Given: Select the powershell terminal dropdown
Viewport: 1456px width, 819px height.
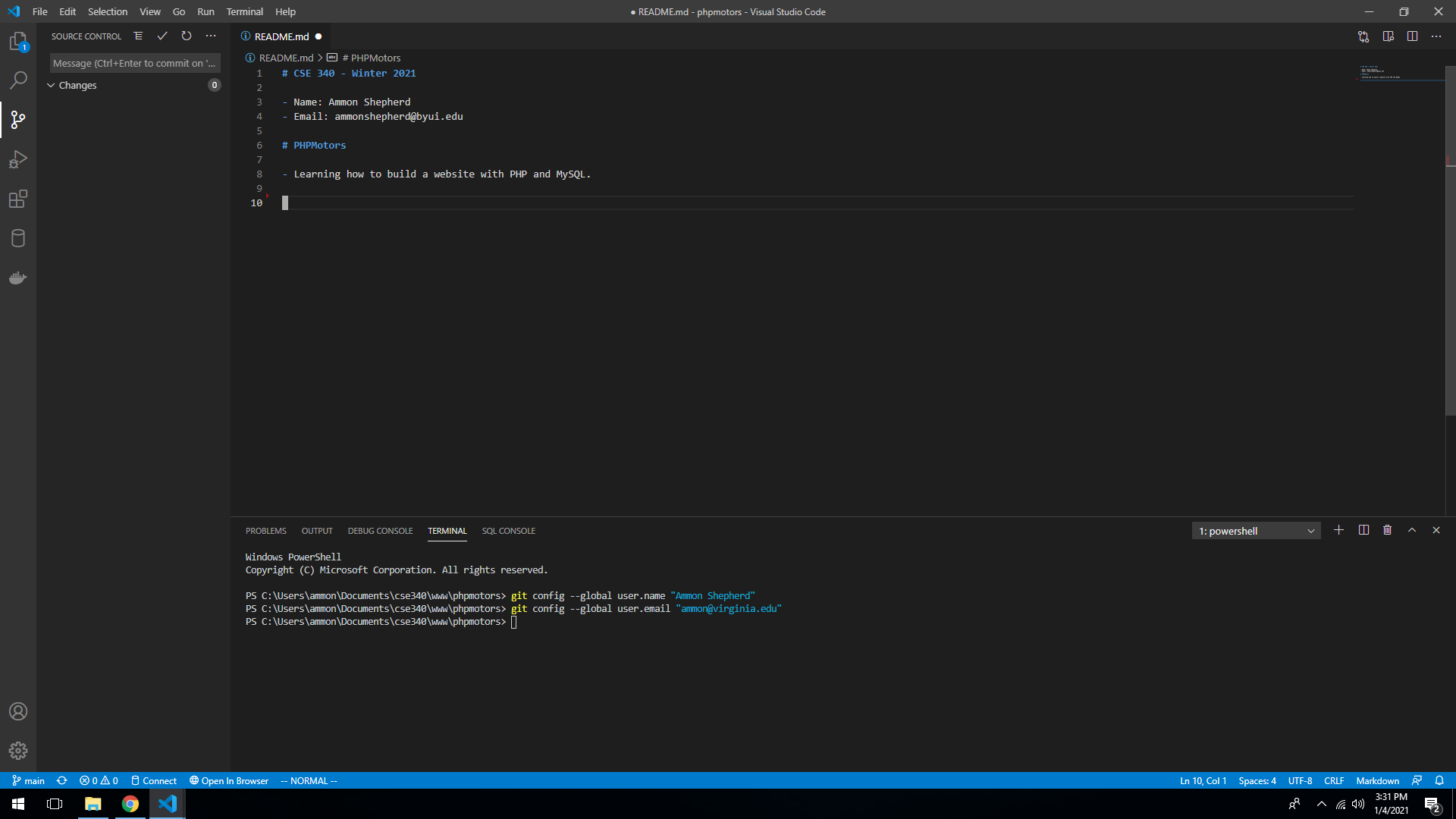Looking at the screenshot, I should [x=1257, y=531].
